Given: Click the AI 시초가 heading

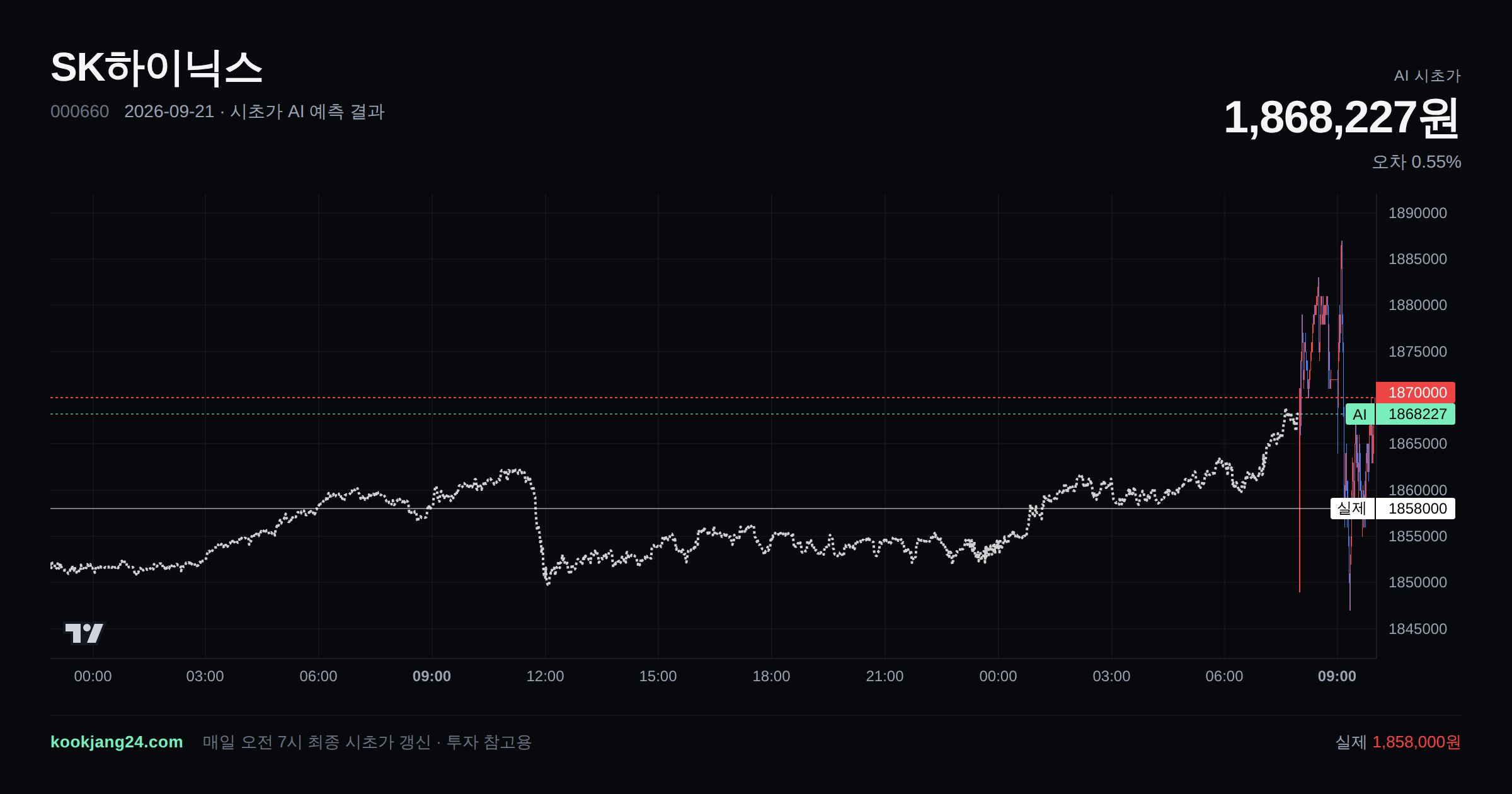Looking at the screenshot, I should pos(1427,76).
